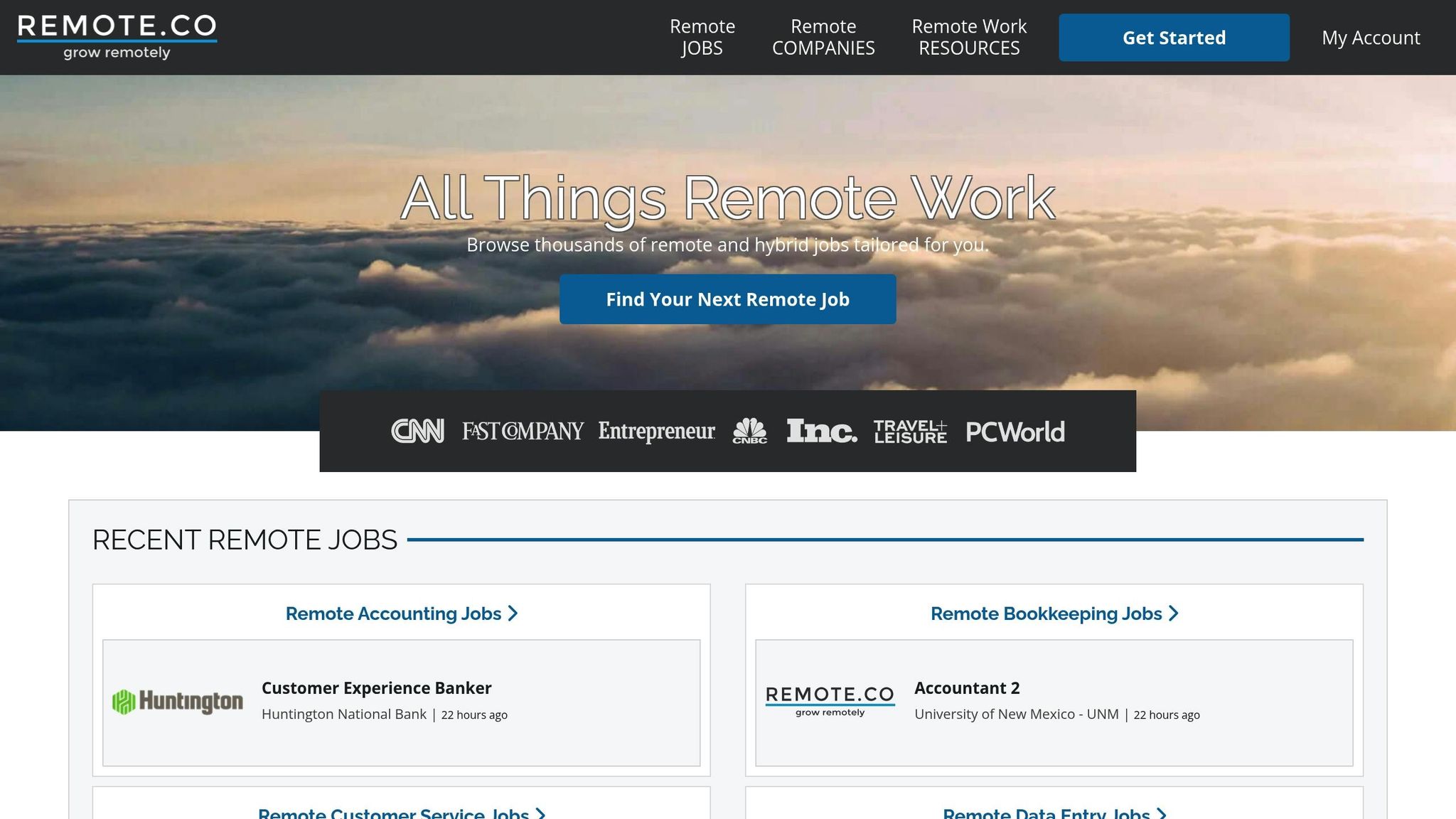Click the CNBC peacock logo
The width and height of the screenshot is (1456, 819).
750,431
